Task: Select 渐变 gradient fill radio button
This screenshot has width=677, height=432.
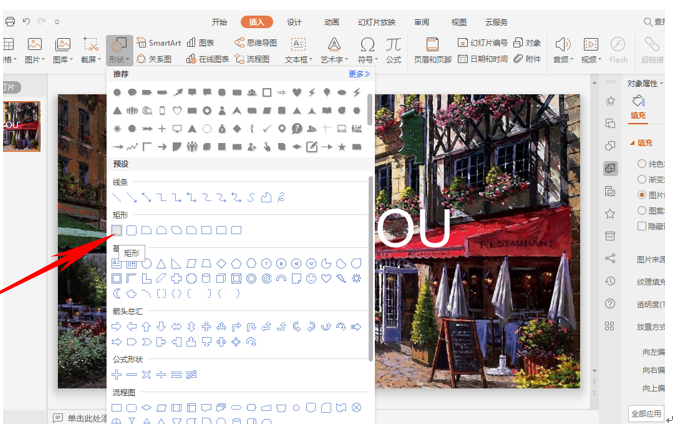Action: tap(642, 179)
